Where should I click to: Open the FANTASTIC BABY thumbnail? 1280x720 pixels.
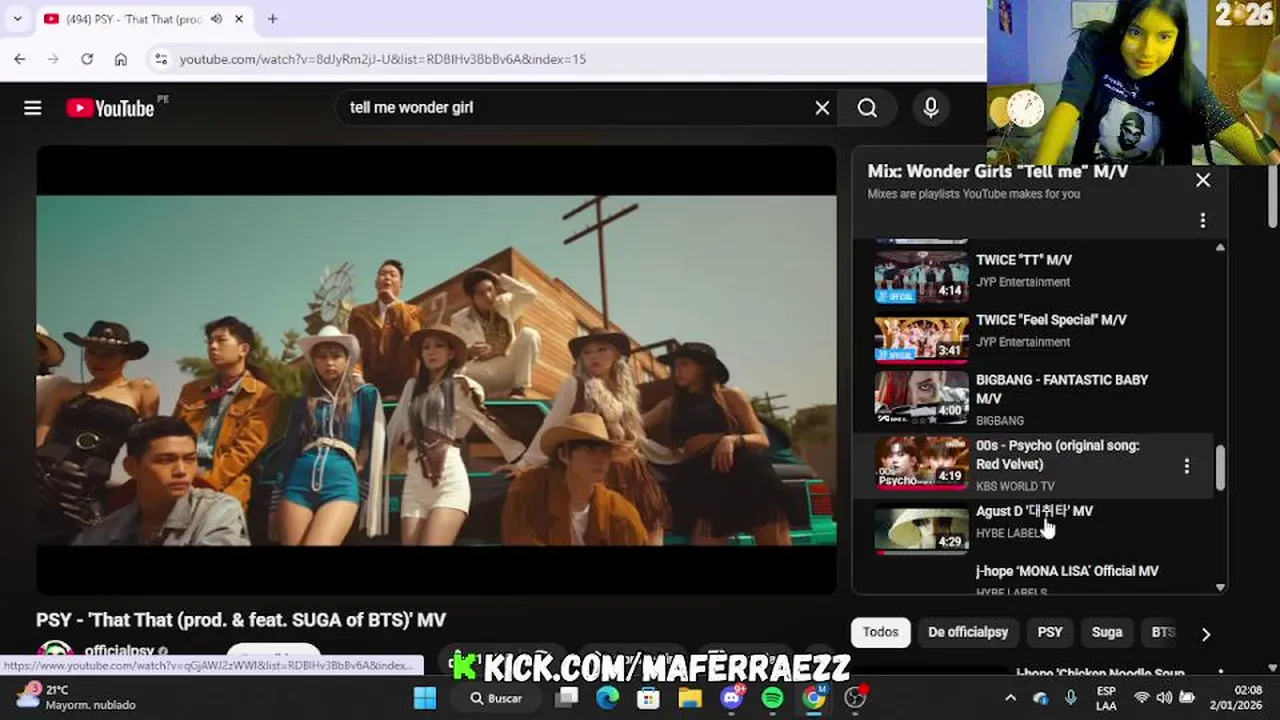(x=921, y=397)
